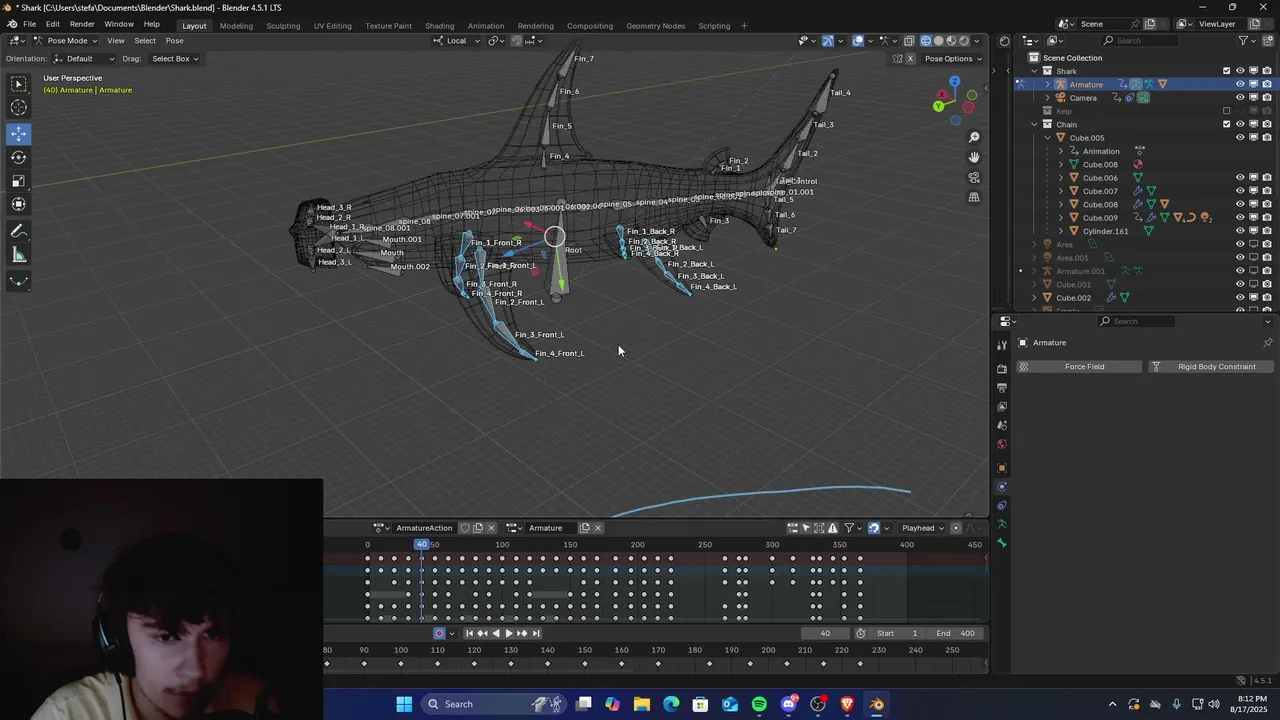The image size is (1280, 720).
Task: Select the Transform tool
Action: [x=18, y=205]
